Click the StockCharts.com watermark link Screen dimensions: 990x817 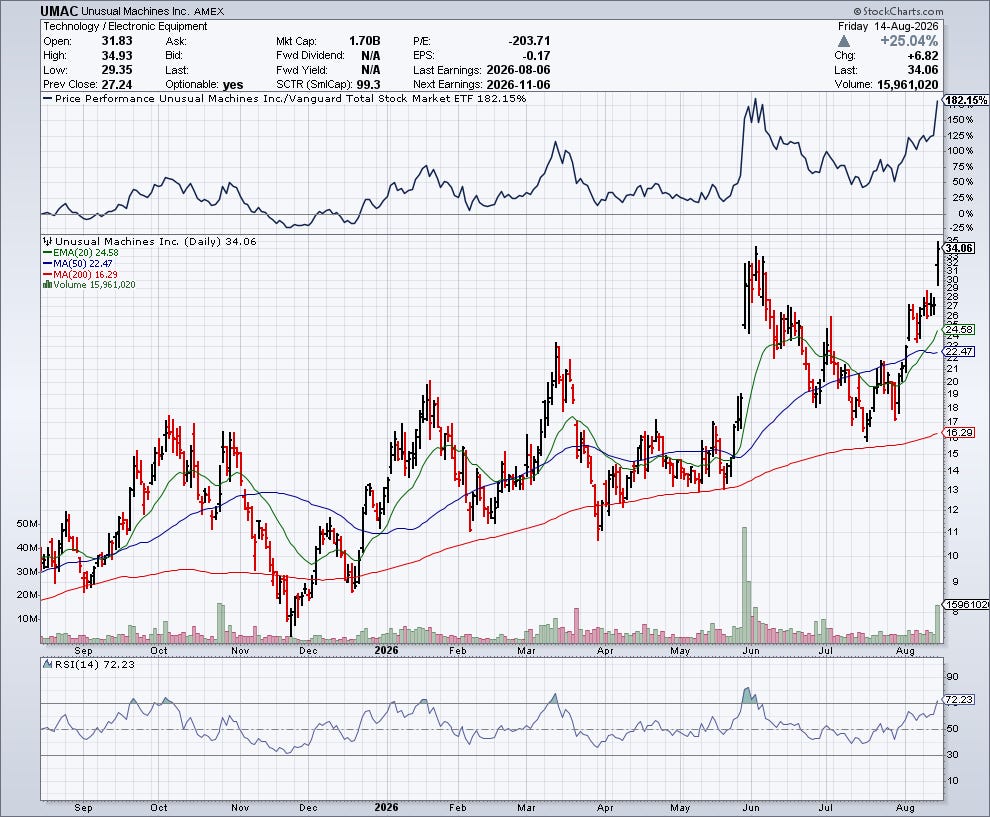click(x=898, y=11)
